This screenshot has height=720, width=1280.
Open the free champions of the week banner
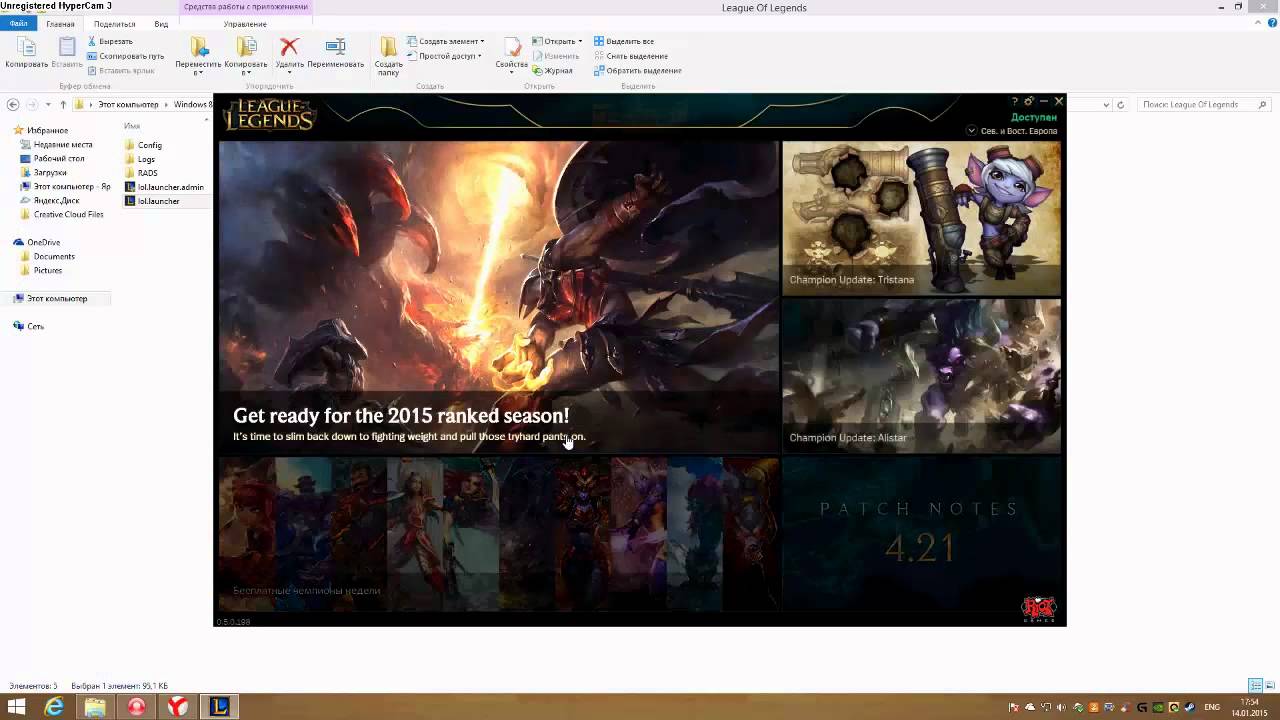coord(498,534)
